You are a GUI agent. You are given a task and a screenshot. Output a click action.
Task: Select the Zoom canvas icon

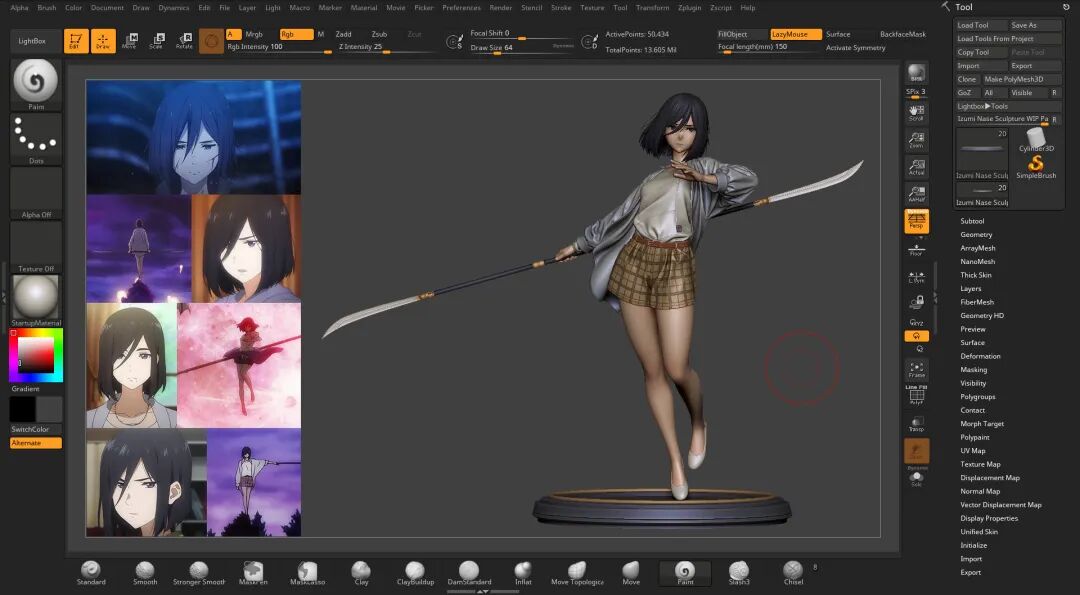(916, 140)
